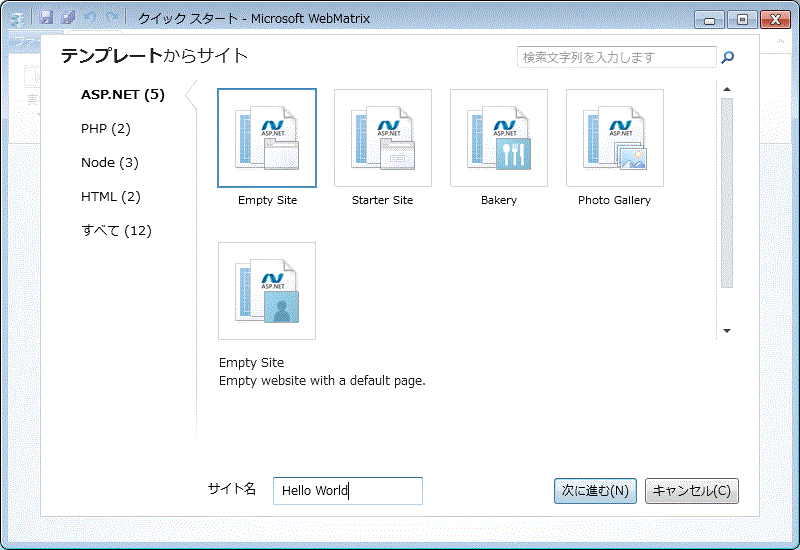Click description 'Empty website with a default page.'

(x=322, y=381)
